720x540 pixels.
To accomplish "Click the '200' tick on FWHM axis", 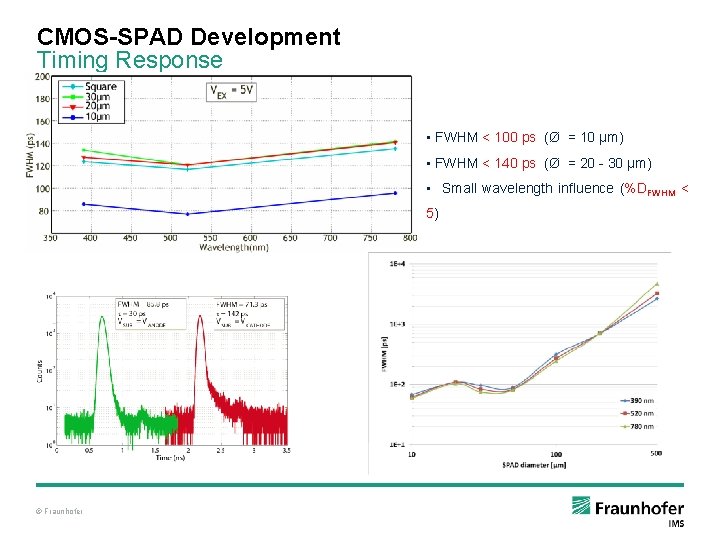I will point(42,77).
